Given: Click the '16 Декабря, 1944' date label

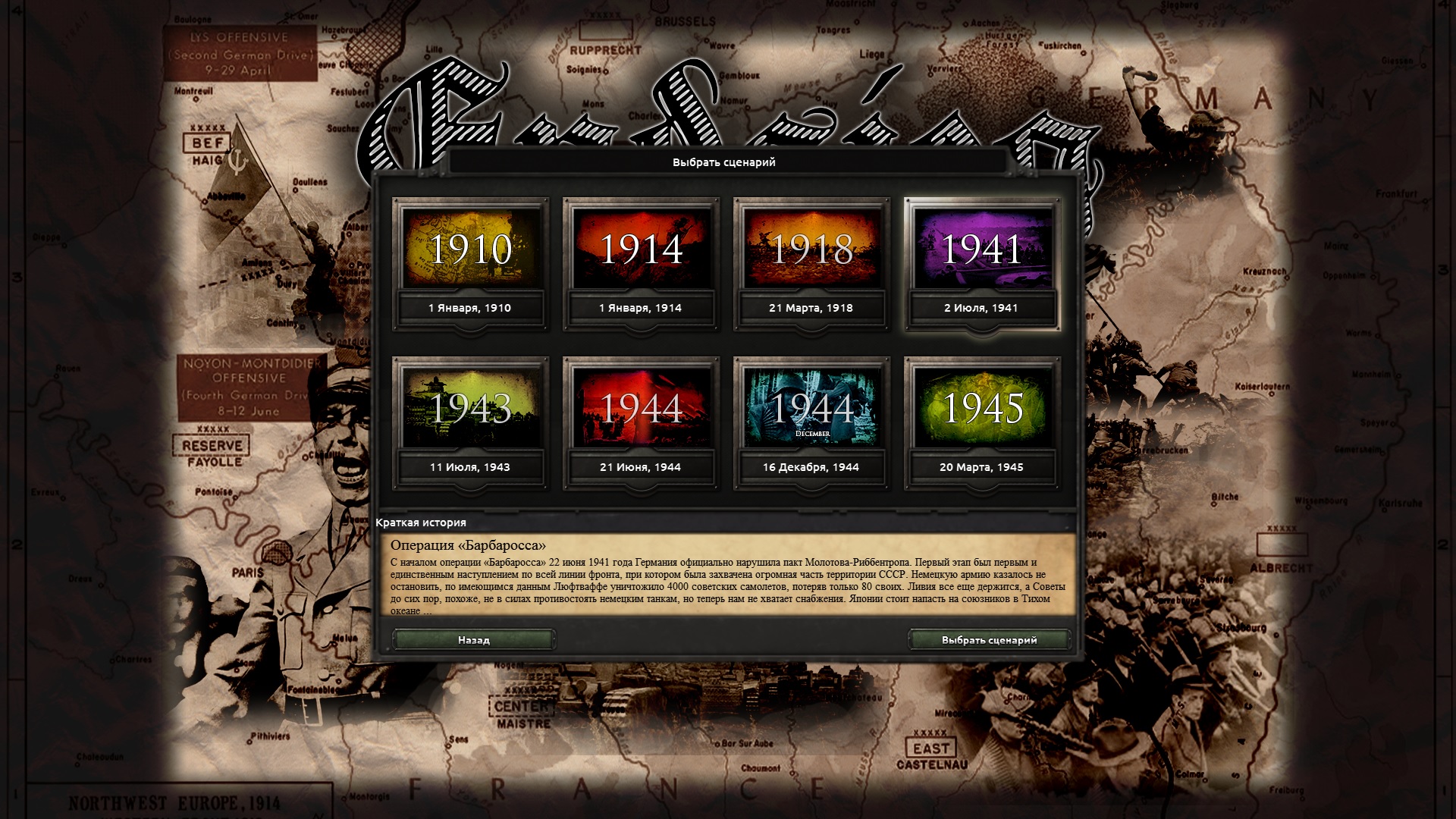Looking at the screenshot, I should click(x=811, y=467).
